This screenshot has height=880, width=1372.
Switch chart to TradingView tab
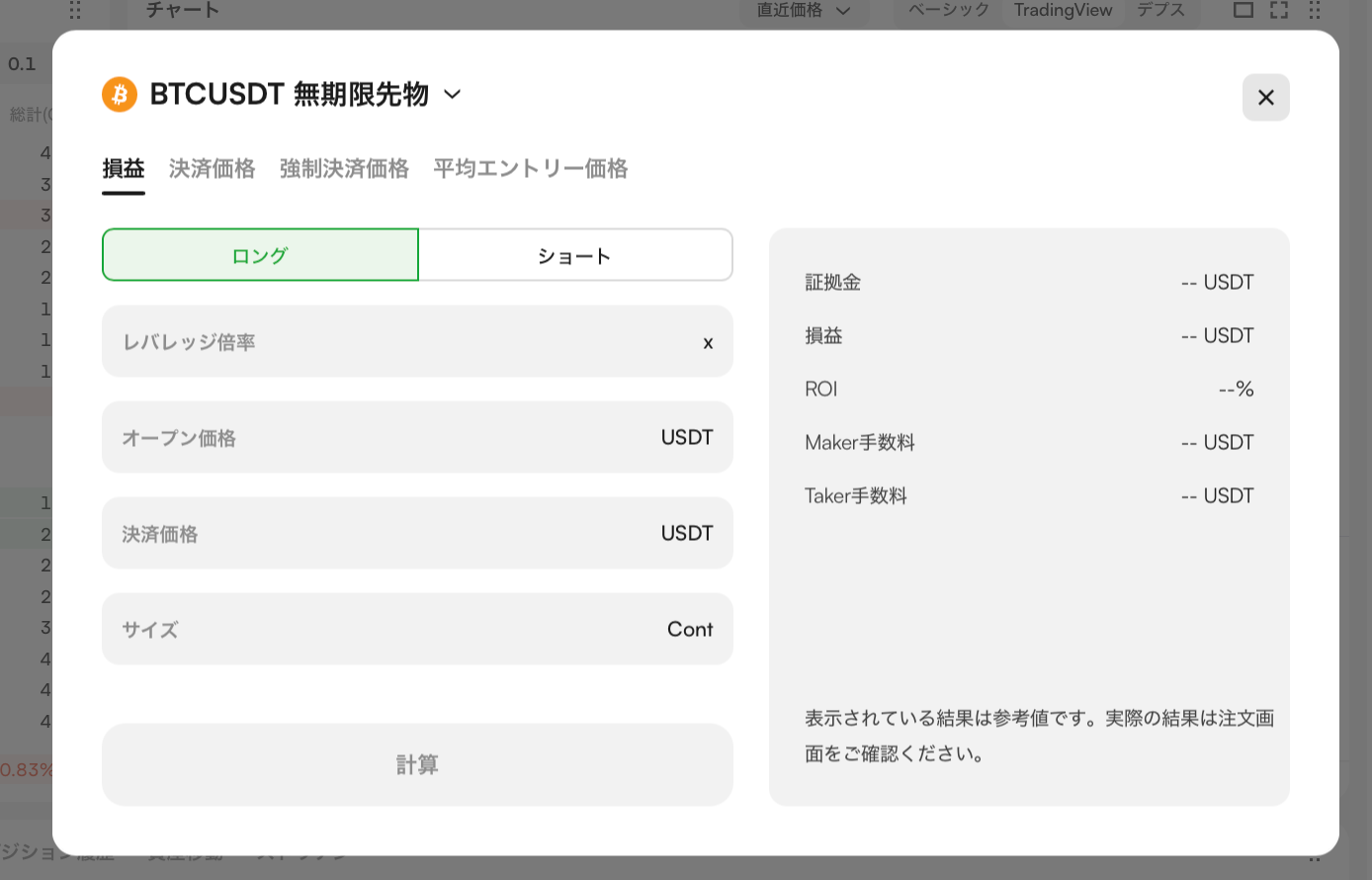(x=1064, y=10)
